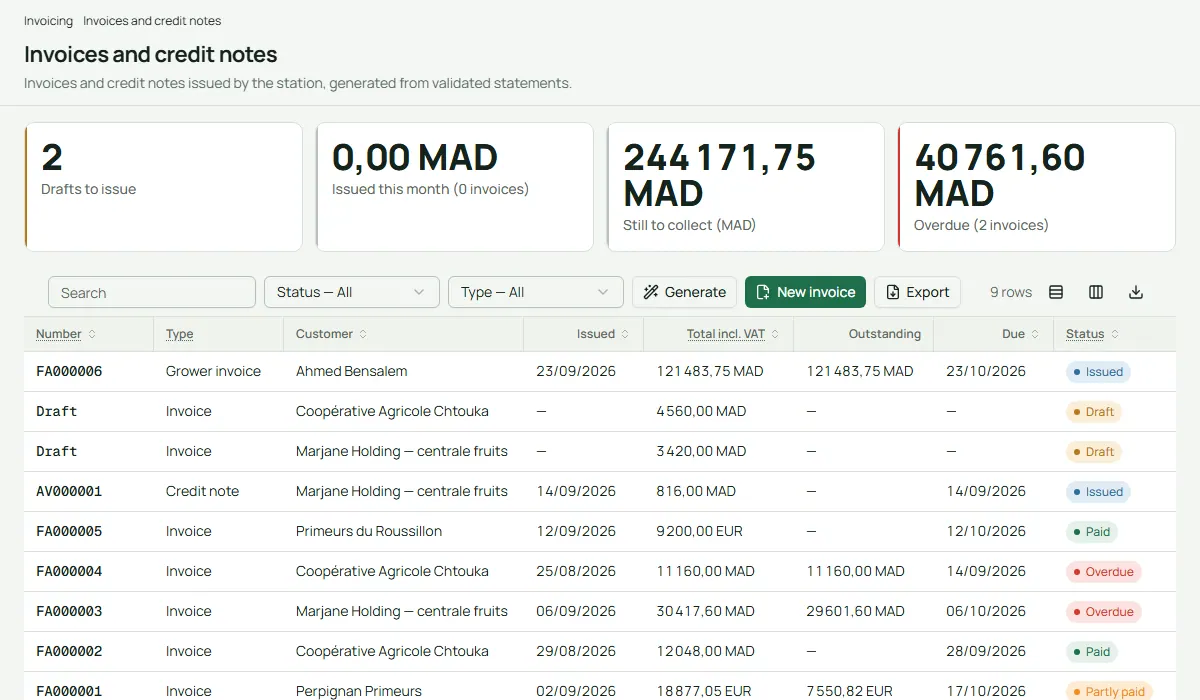Open invoice FA000004
Viewport: 1200px width, 700px height.
[x=69, y=571]
